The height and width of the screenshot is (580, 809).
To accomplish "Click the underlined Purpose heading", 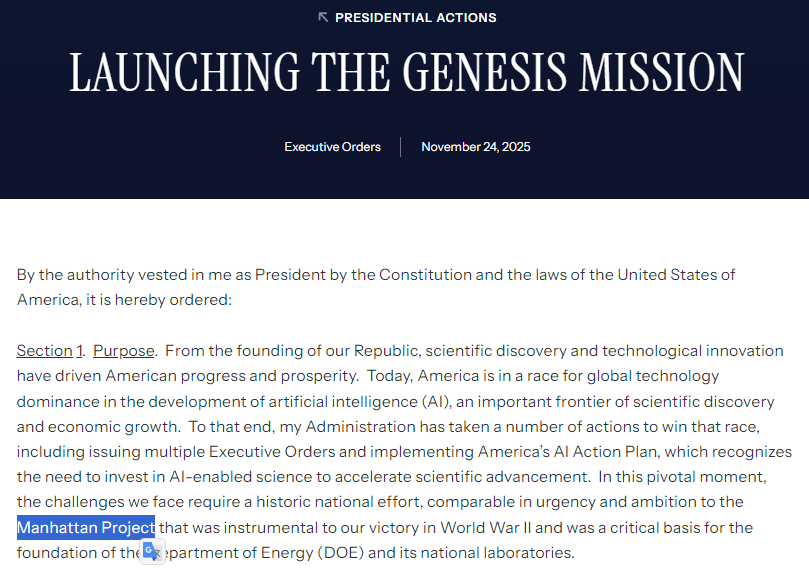I will 124,351.
